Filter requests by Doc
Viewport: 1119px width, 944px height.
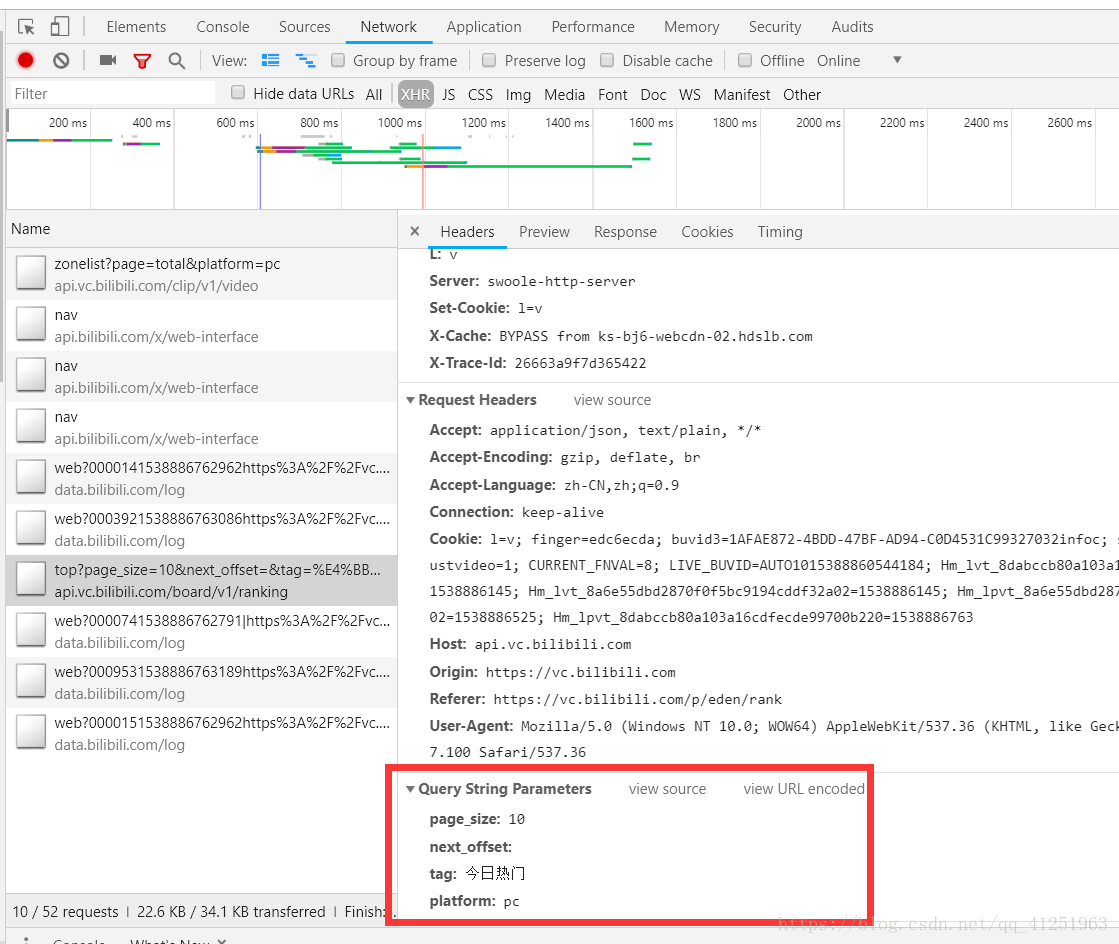tap(653, 94)
